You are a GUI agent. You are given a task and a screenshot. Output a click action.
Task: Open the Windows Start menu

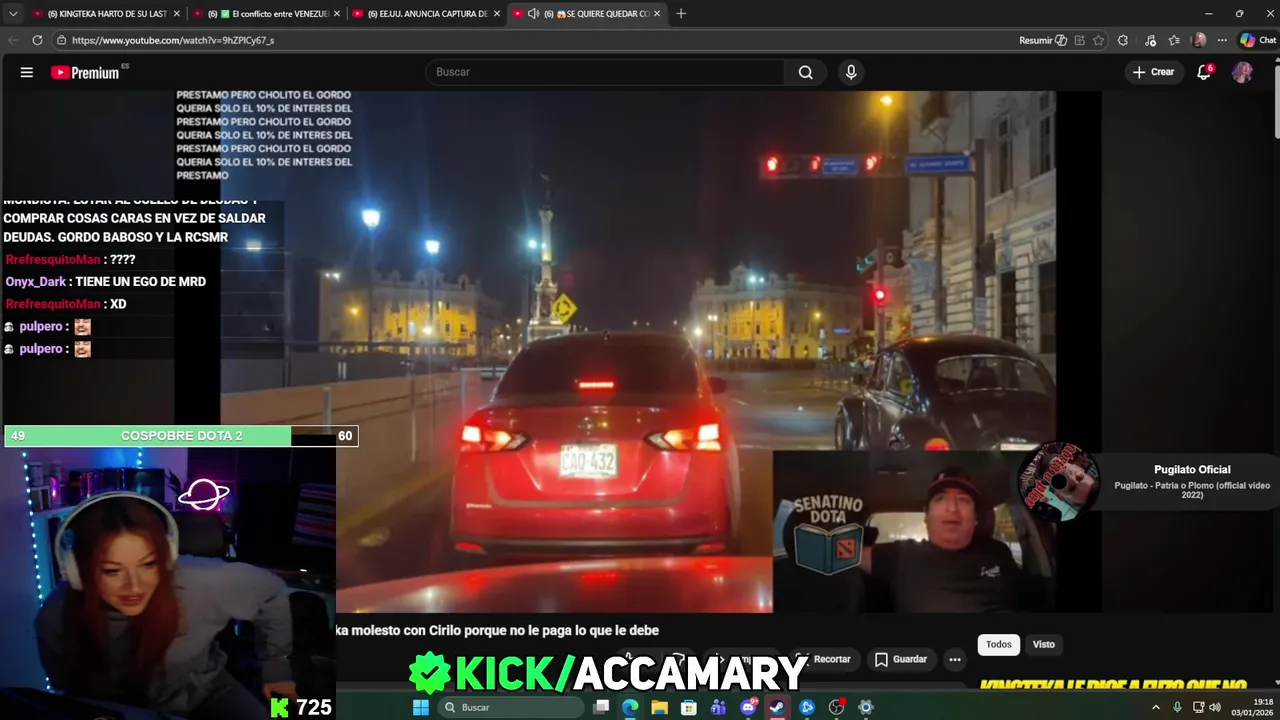[421, 707]
